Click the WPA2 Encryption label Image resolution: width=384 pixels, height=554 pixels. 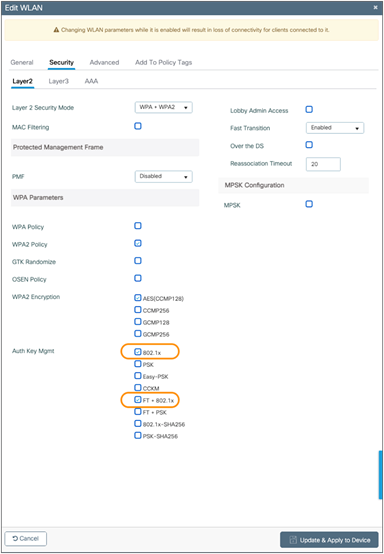[x=36, y=297]
